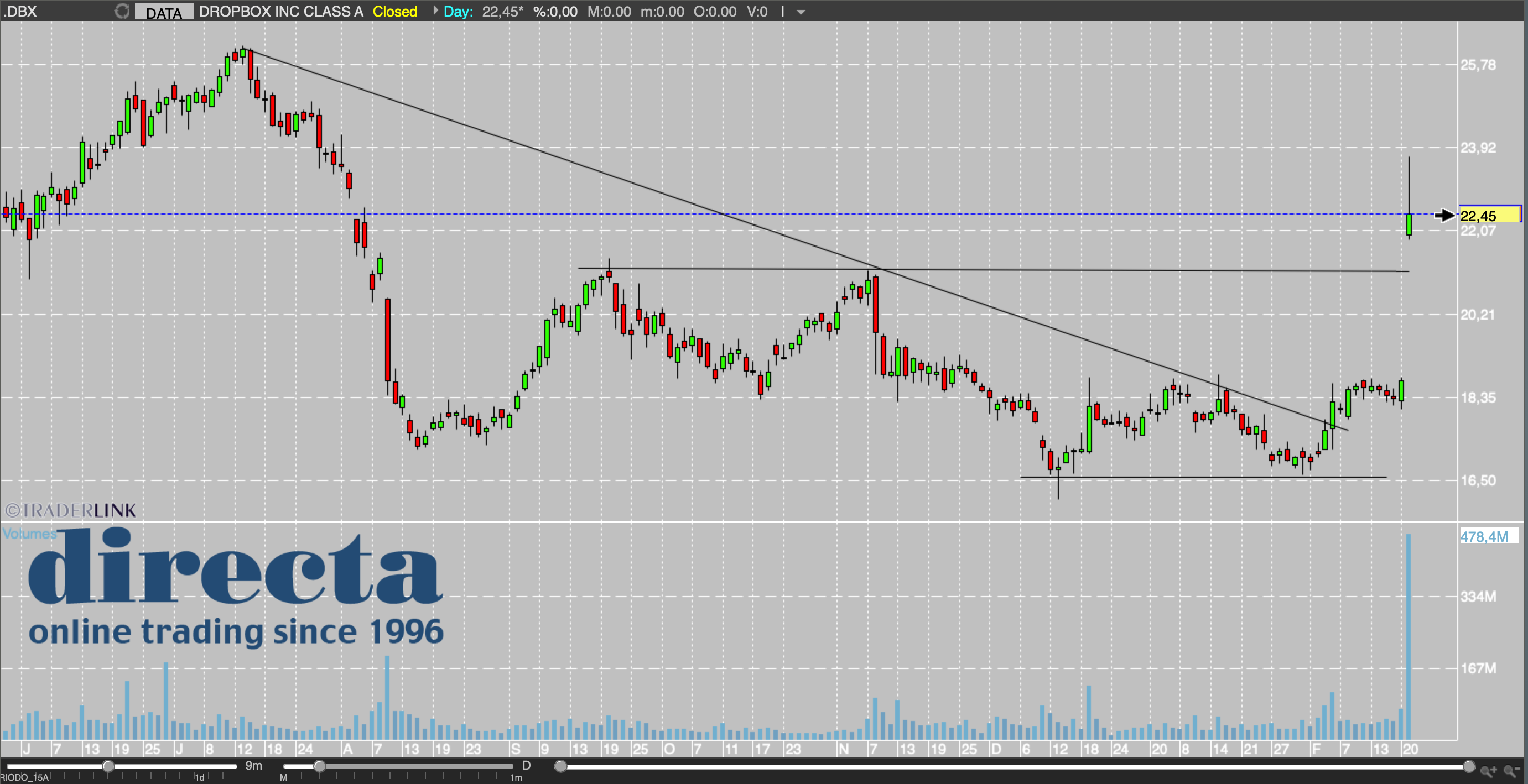The height and width of the screenshot is (784, 1528).
Task: Click the zoom out magnifier icon
Action: click(x=1512, y=770)
